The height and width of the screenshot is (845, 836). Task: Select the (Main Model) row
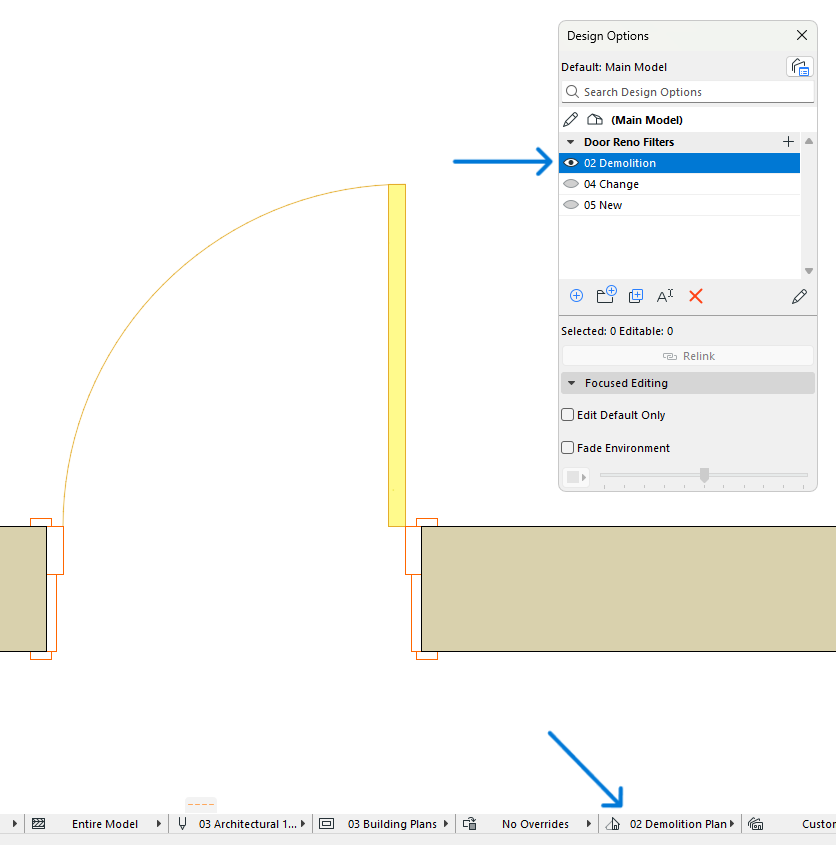(688, 120)
